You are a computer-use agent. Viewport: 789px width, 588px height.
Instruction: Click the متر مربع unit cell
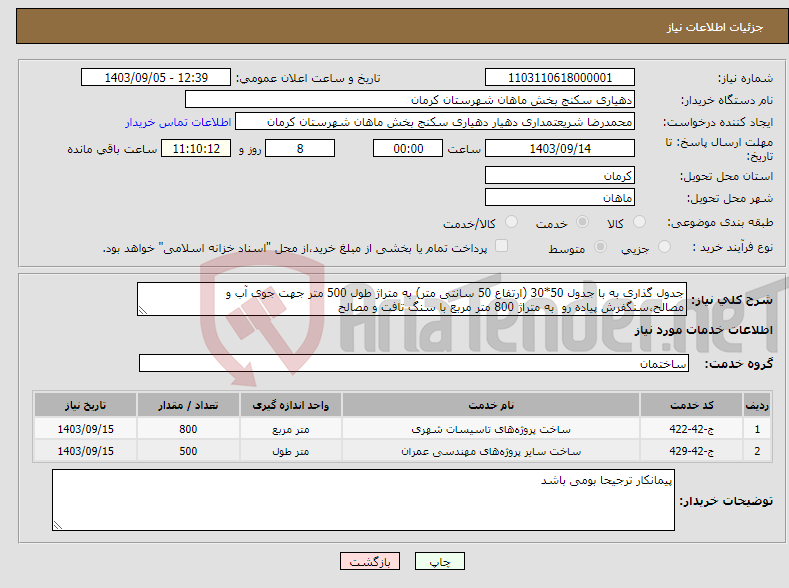coord(291,429)
